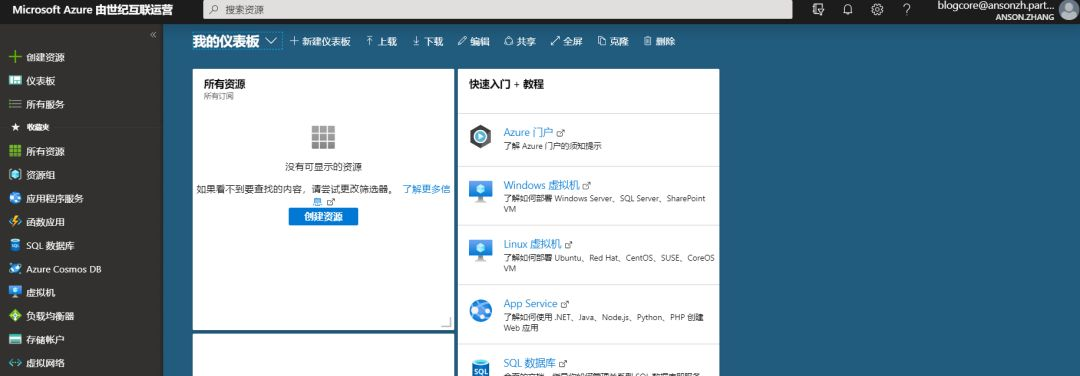Open the 了解更多信息 link
The width and height of the screenshot is (1080, 376).
click(426, 189)
